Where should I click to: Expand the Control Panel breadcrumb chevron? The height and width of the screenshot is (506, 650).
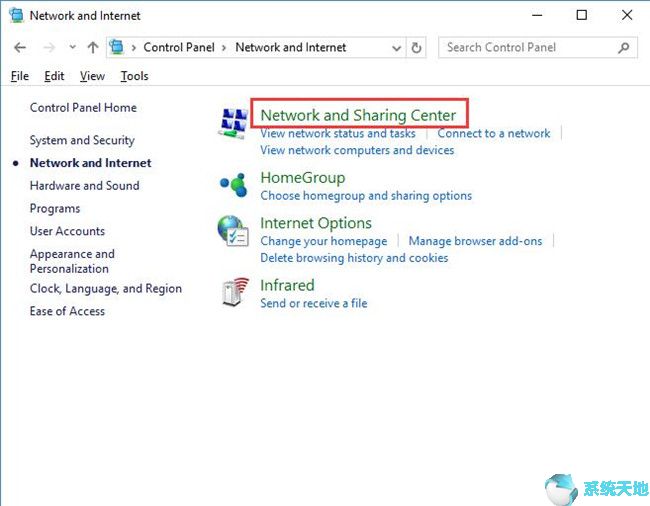click(134, 47)
